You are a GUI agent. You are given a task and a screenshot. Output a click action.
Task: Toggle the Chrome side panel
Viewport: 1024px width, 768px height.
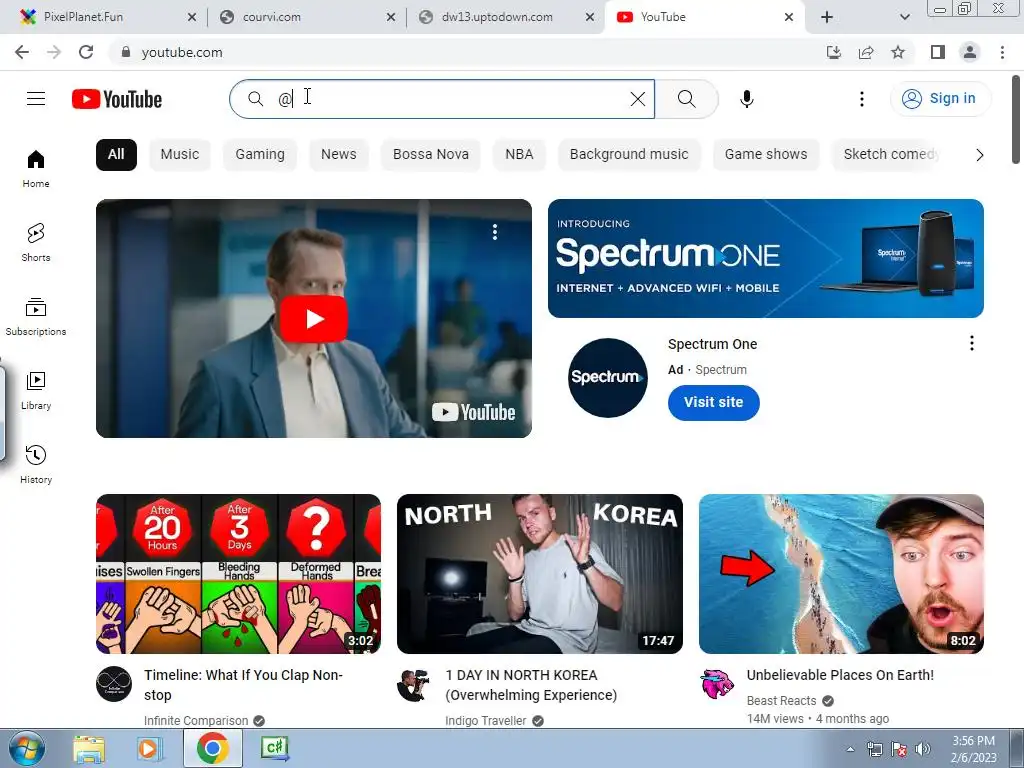pos(938,52)
